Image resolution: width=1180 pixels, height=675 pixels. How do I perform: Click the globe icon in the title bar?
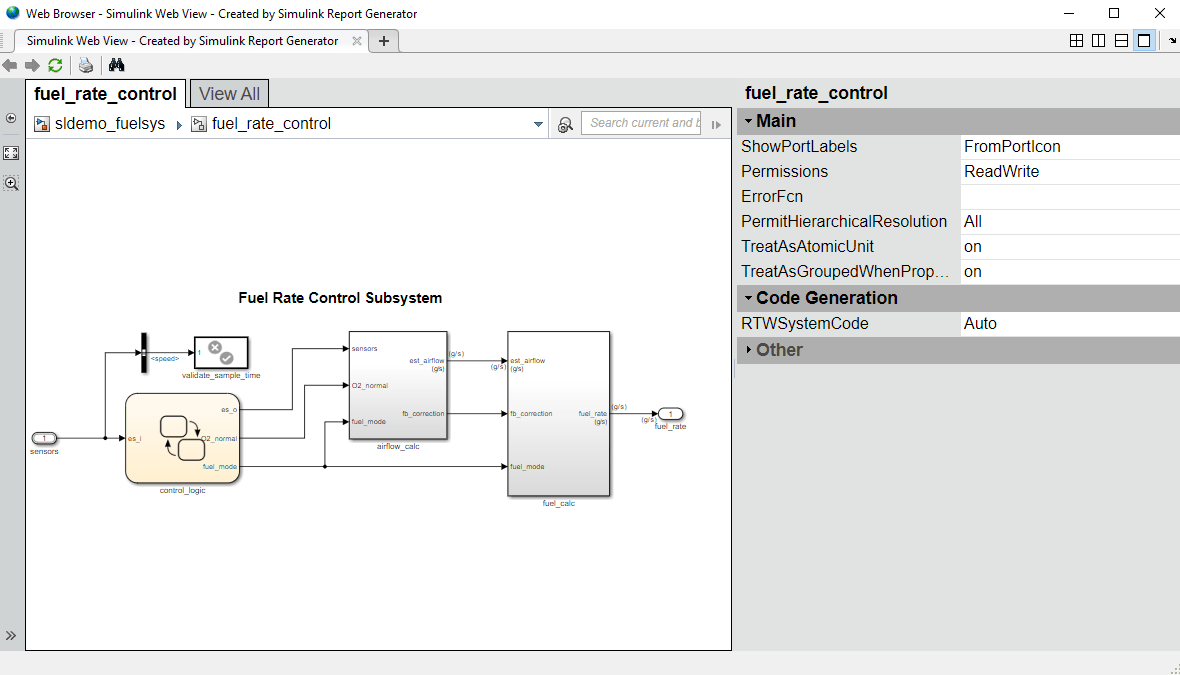[x=13, y=13]
